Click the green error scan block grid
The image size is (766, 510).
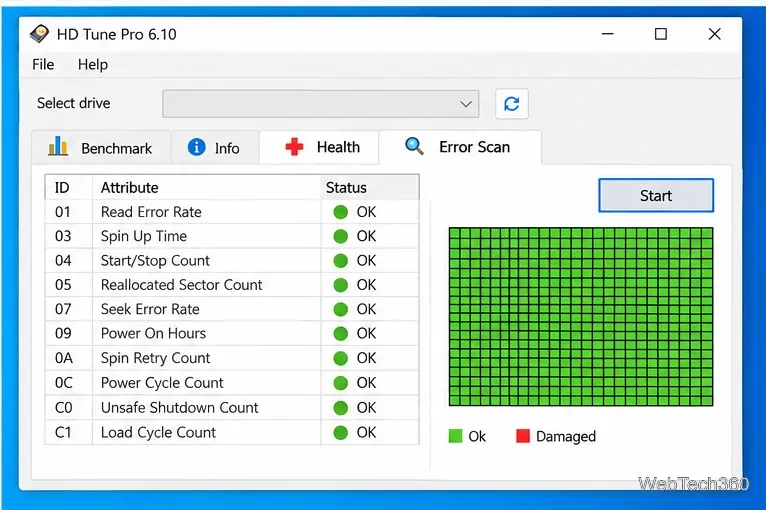tap(581, 317)
